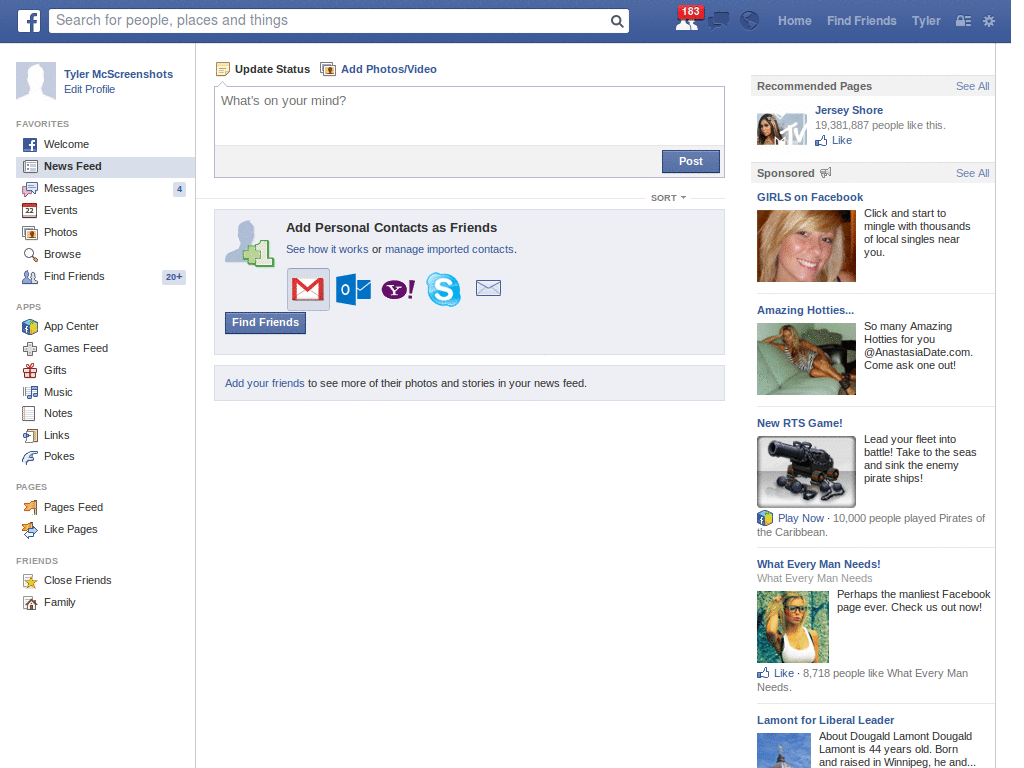Select Update Status tab
The image size is (1024, 768).
pos(263,69)
